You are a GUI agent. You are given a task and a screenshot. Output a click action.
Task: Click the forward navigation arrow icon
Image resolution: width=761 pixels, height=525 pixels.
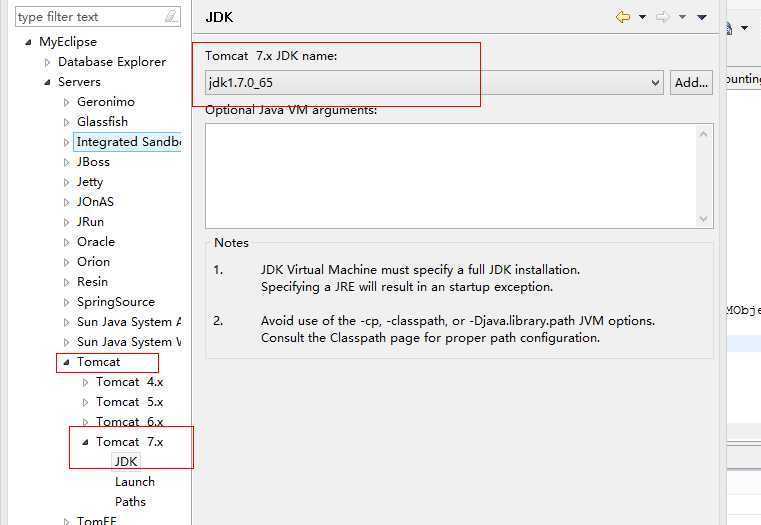(662, 17)
